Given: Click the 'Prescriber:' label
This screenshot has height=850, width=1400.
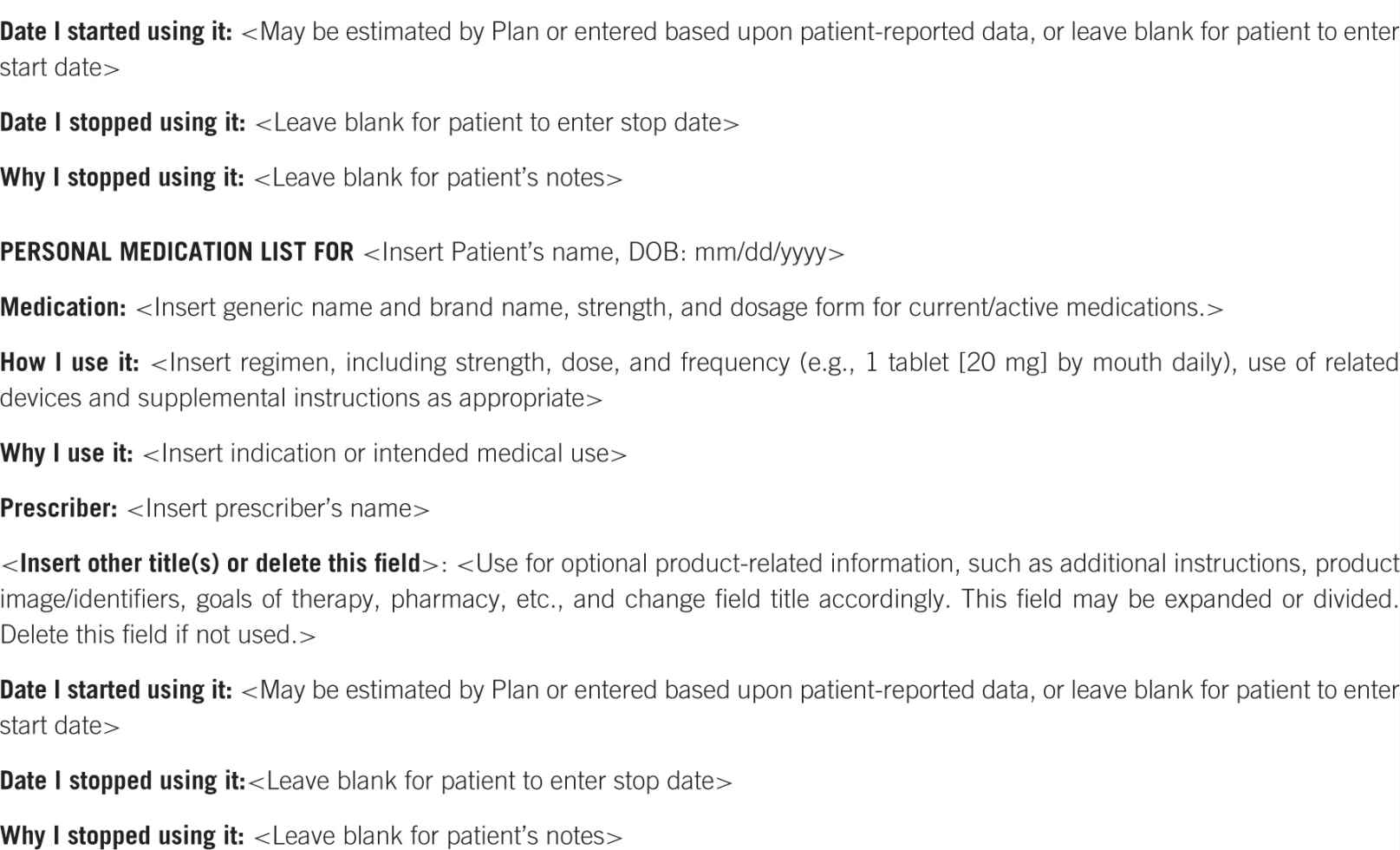Looking at the screenshot, I should point(58,508).
